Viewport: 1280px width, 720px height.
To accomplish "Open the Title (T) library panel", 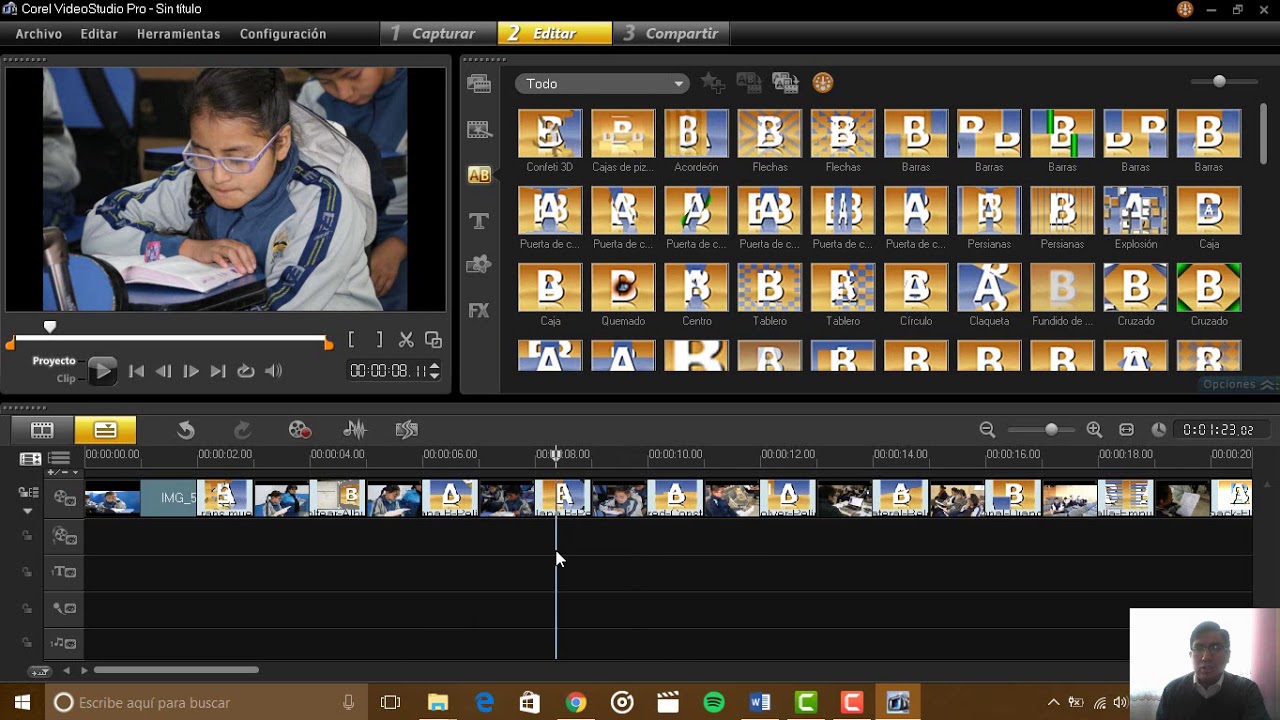I will [479, 220].
